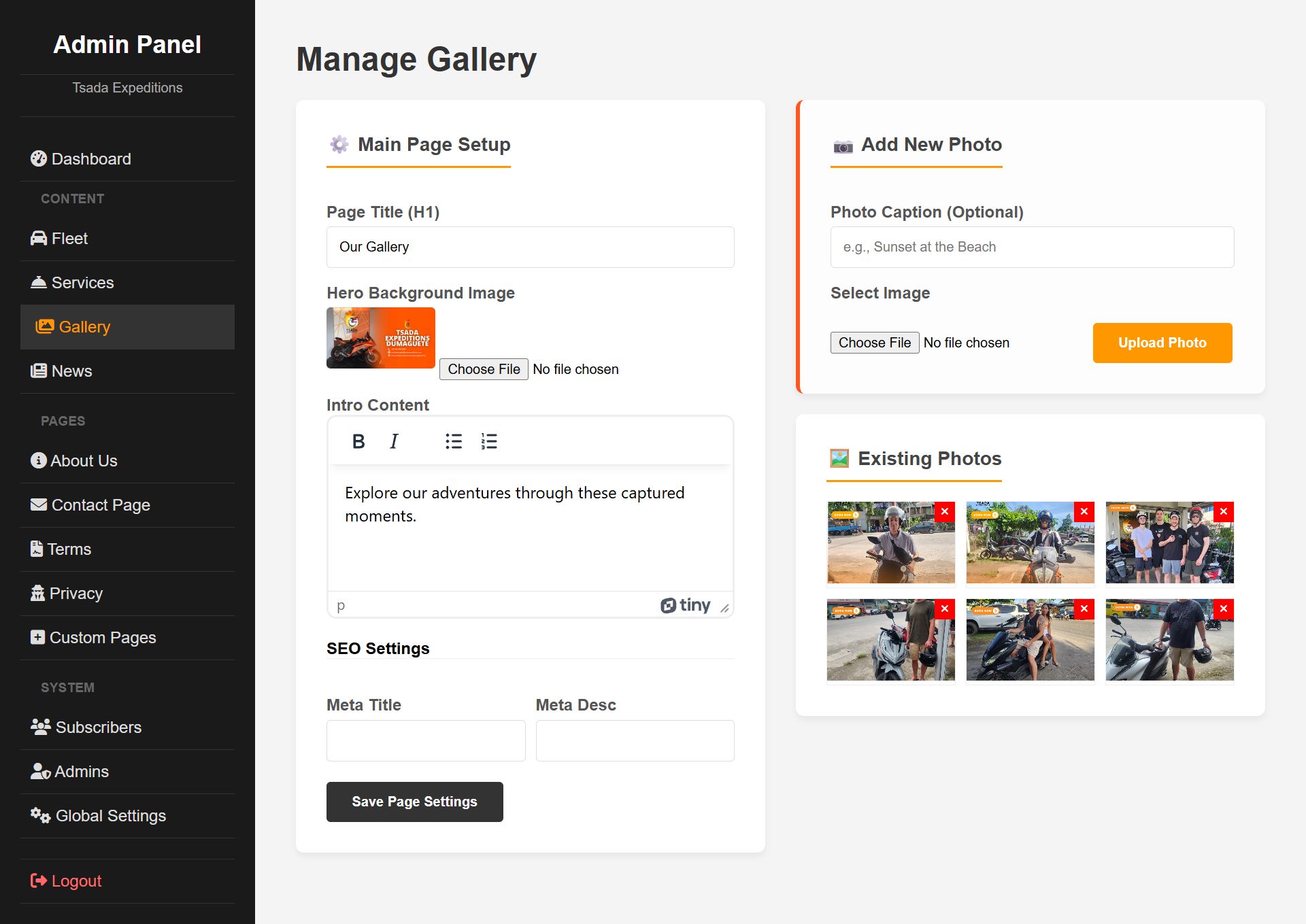
Task: Click the tiny logo in the editor footer
Action: [x=686, y=605]
